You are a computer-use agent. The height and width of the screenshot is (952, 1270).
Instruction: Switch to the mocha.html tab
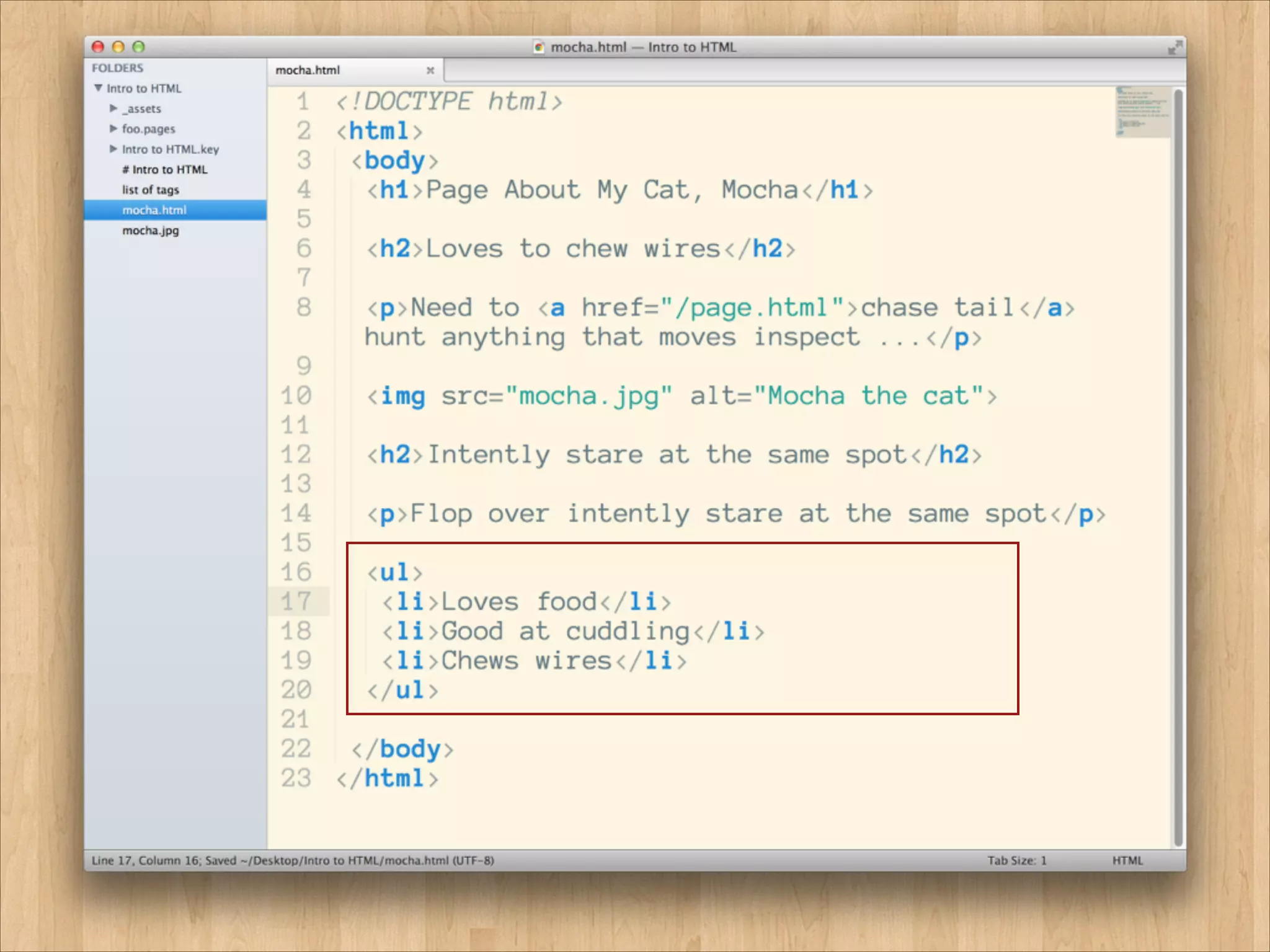[308, 71]
